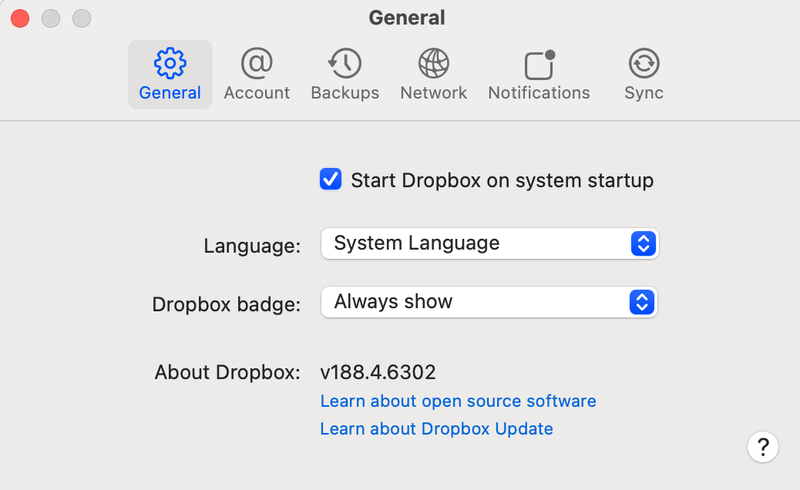This screenshot has height=490, width=800.
Task: Click the minimize button, middle gray circle
Action: pos(51,18)
